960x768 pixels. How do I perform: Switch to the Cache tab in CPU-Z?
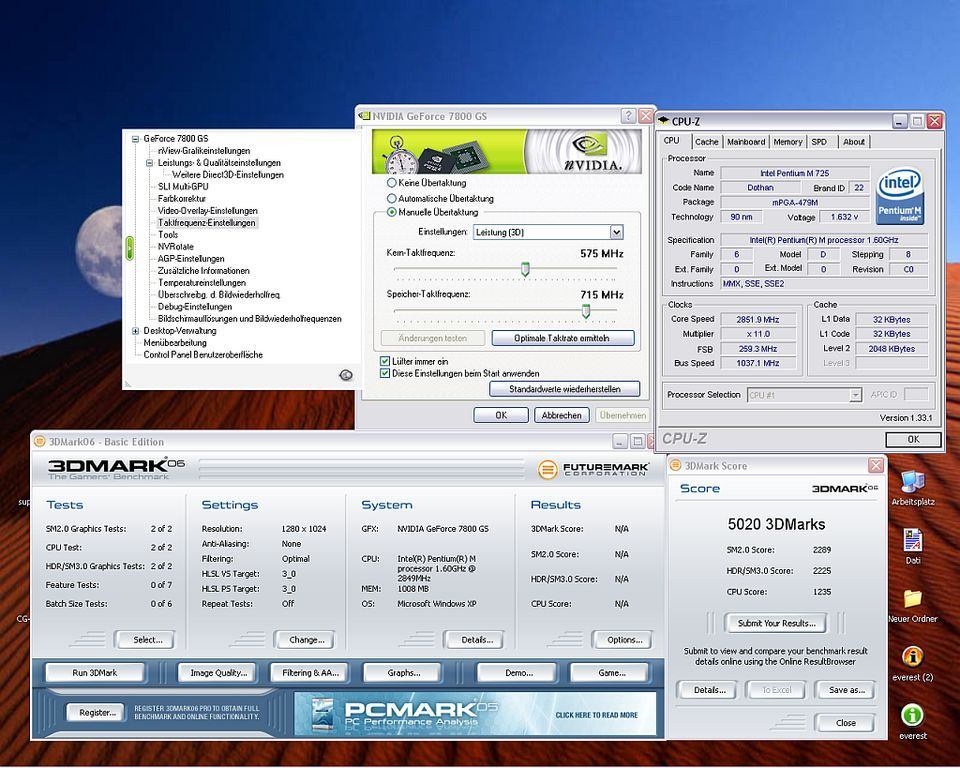pyautogui.click(x=707, y=142)
